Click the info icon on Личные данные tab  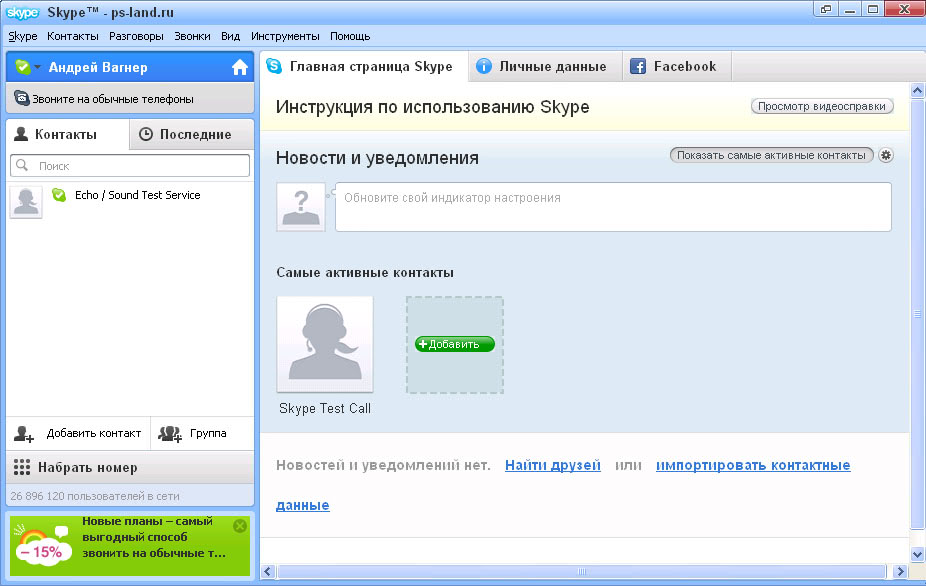coord(484,66)
